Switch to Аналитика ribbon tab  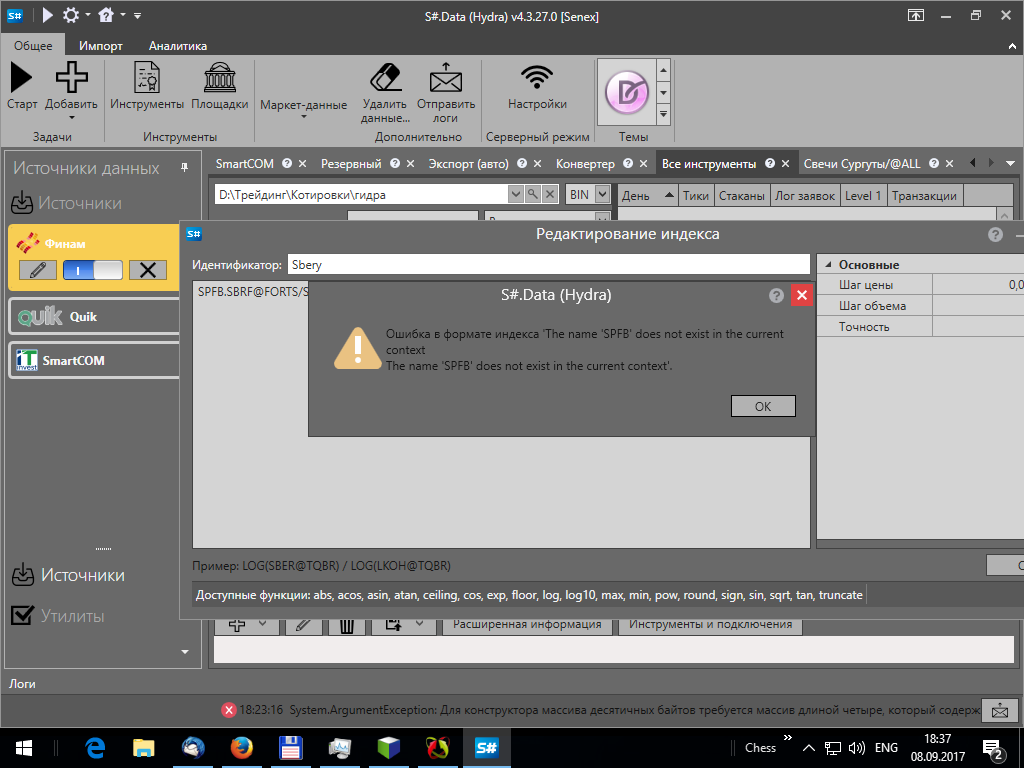[x=178, y=46]
